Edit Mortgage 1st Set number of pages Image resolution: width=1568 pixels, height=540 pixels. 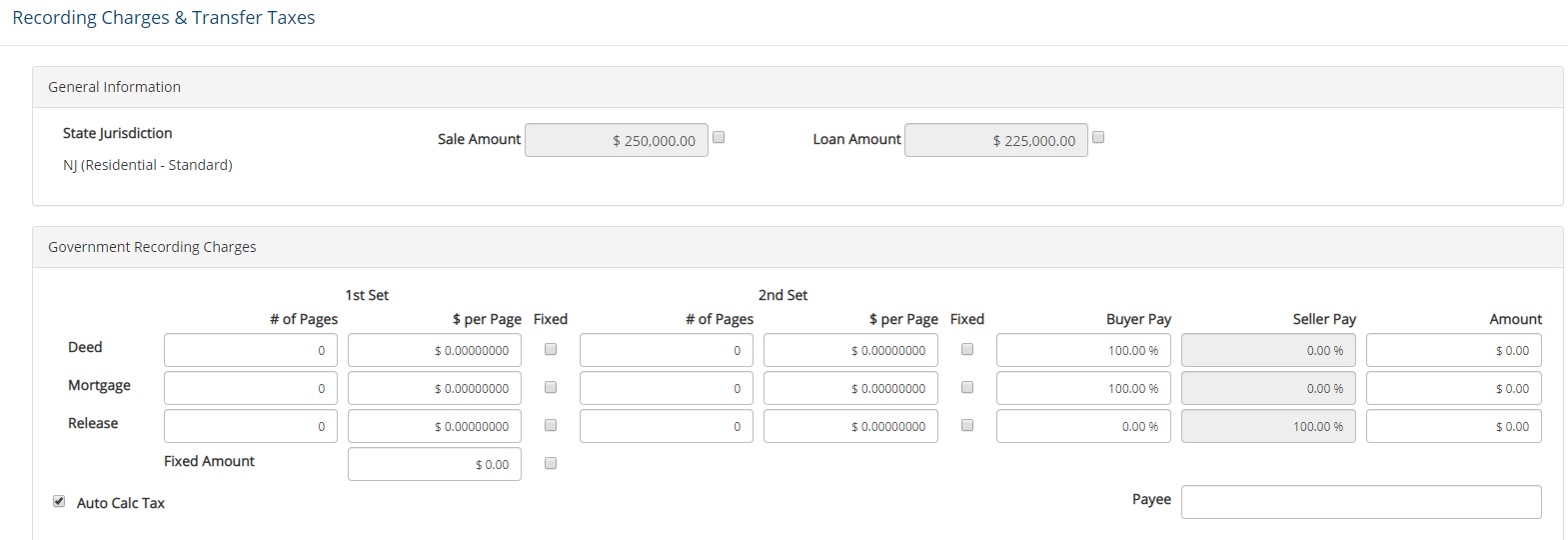point(251,388)
